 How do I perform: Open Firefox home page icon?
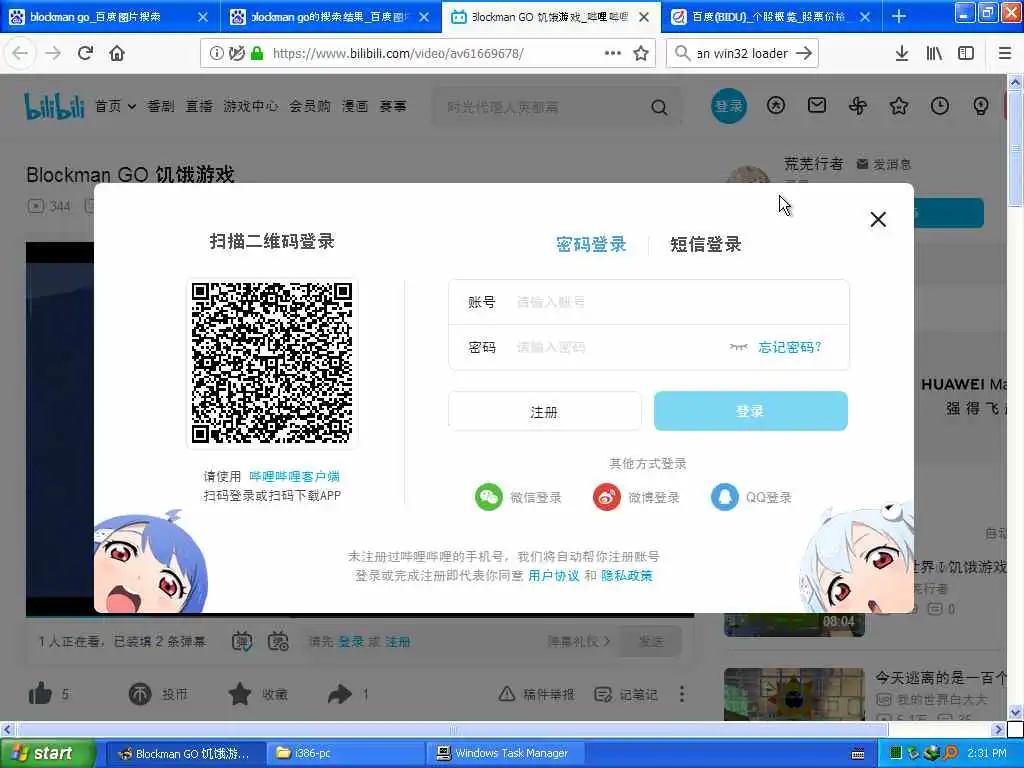pyautogui.click(x=117, y=53)
